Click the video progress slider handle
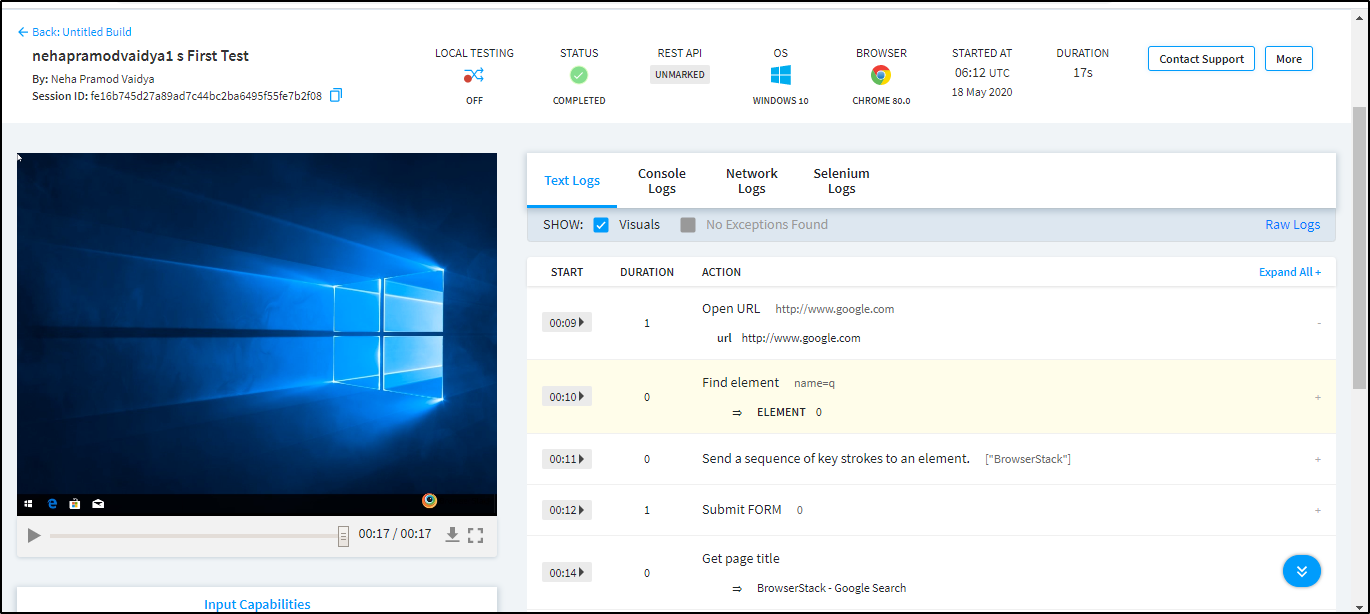Image resolution: width=1370 pixels, height=614 pixels. (x=343, y=536)
